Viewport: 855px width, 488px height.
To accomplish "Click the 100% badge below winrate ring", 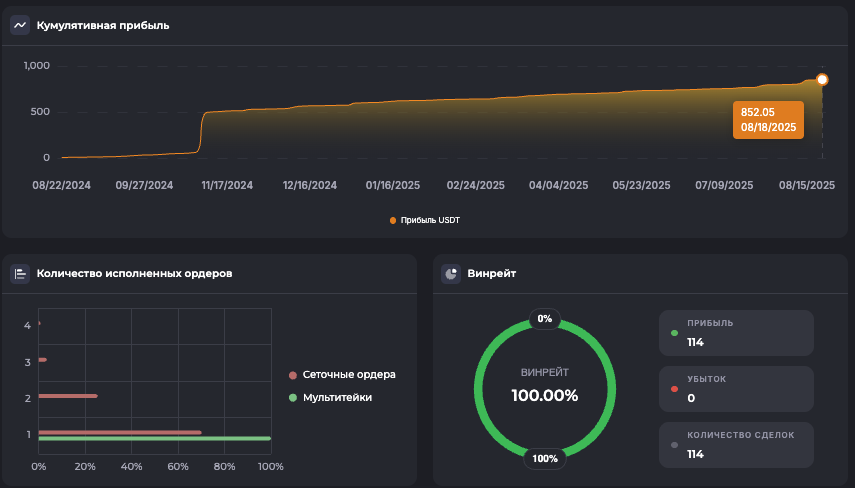I will tap(545, 459).
